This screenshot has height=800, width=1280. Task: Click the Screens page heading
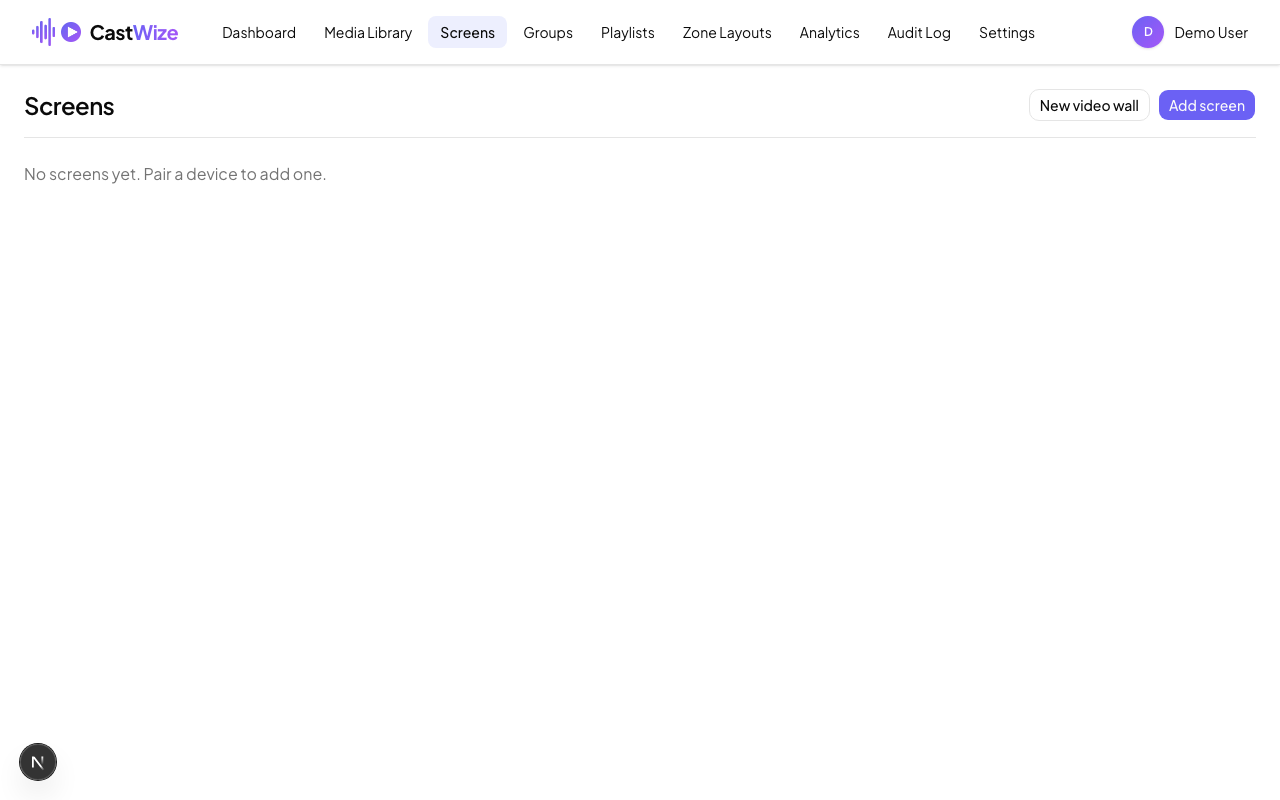pyautogui.click(x=69, y=105)
